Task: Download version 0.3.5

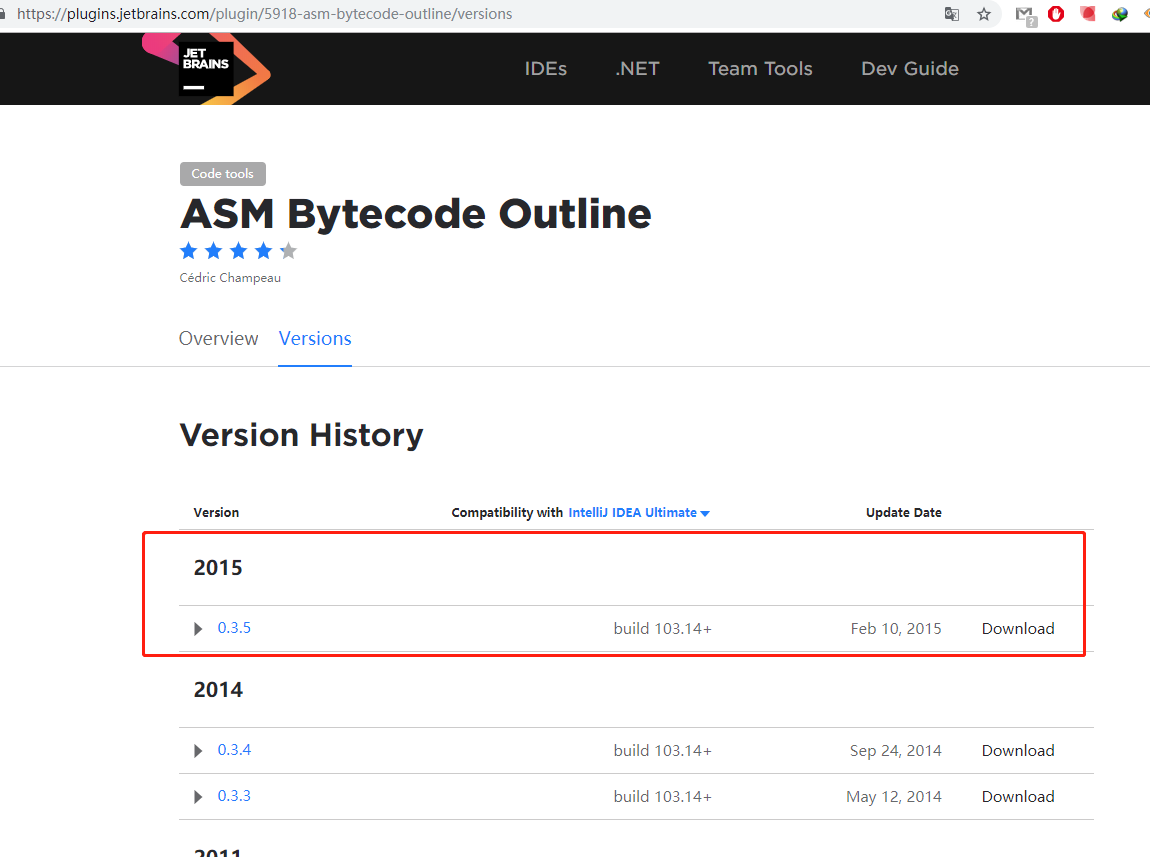Action: click(1017, 628)
